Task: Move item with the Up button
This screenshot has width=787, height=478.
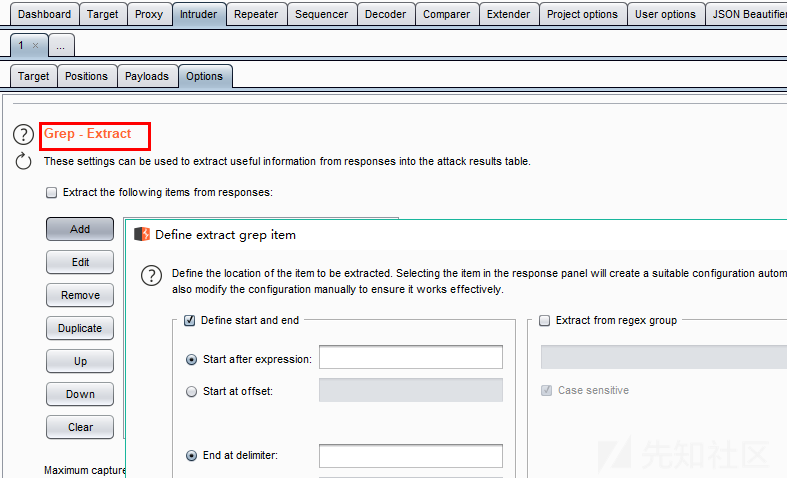Action: click(80, 362)
